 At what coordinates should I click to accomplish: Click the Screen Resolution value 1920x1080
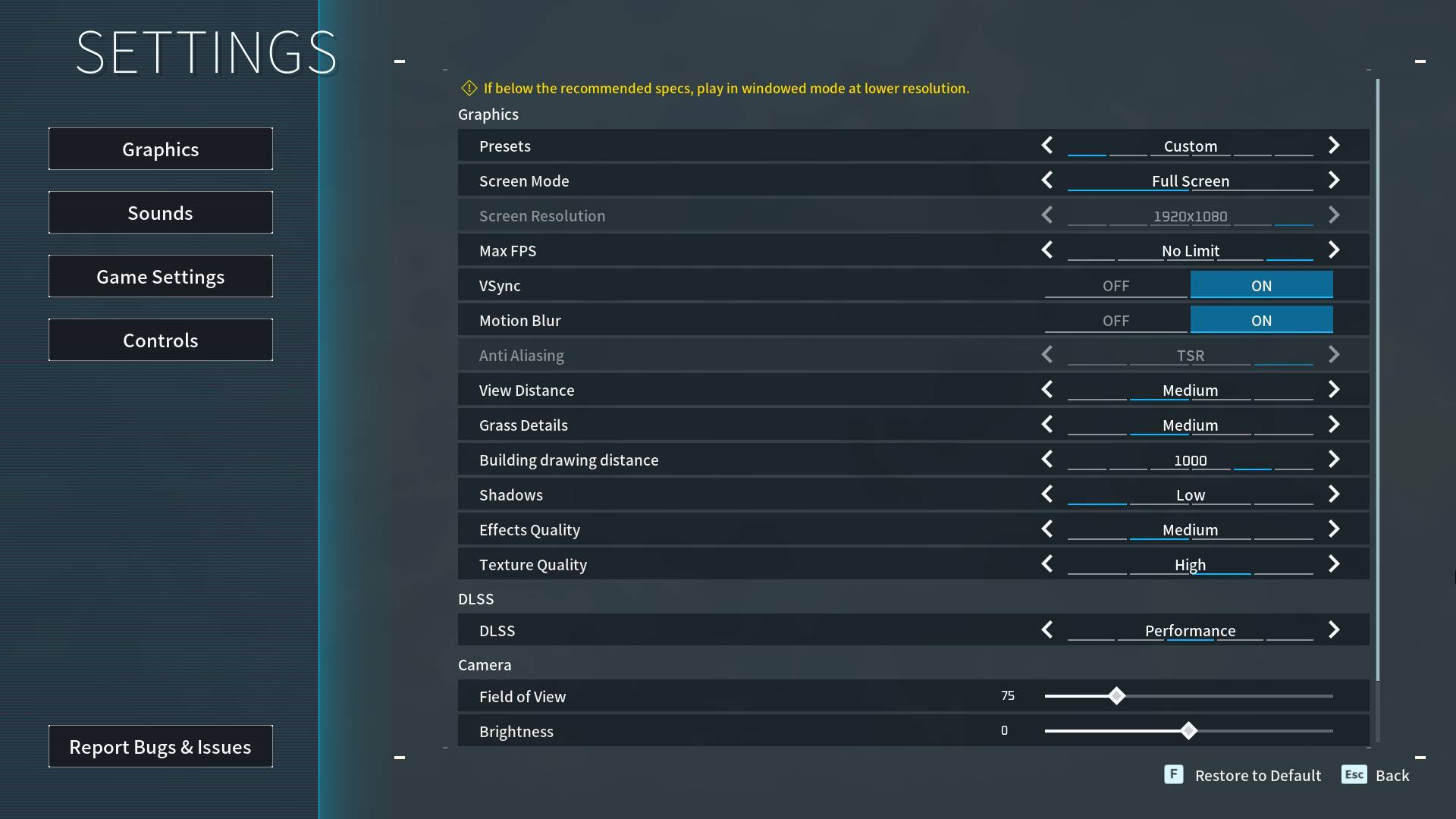click(1191, 216)
